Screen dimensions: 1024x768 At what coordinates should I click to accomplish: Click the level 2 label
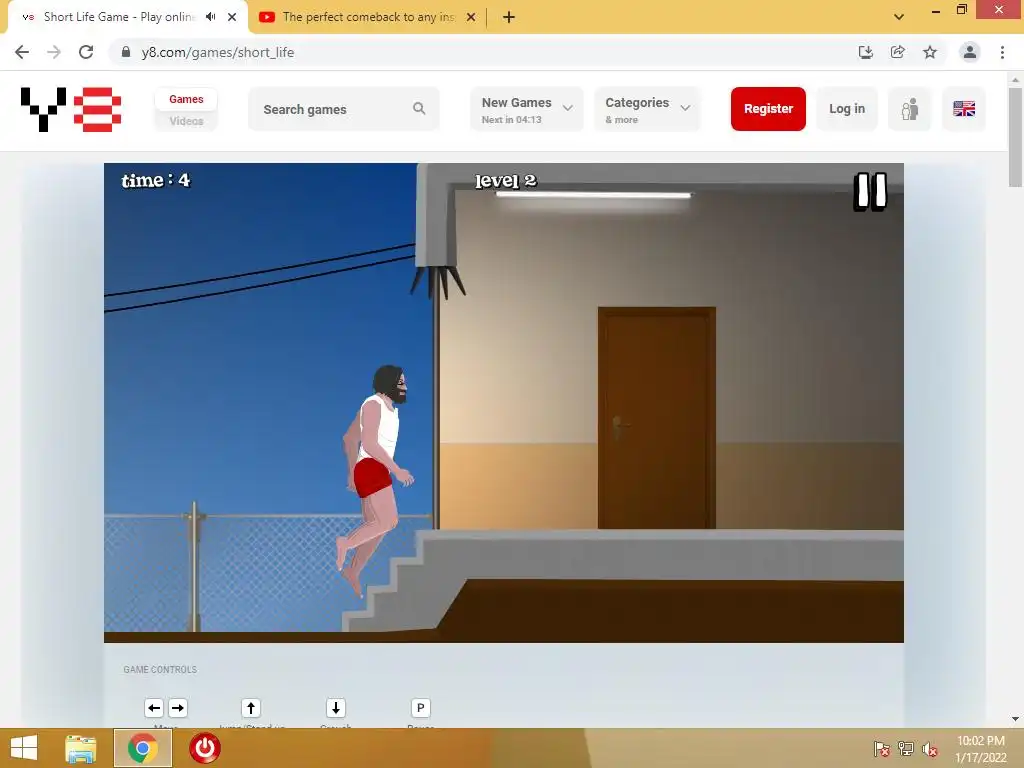(x=505, y=180)
